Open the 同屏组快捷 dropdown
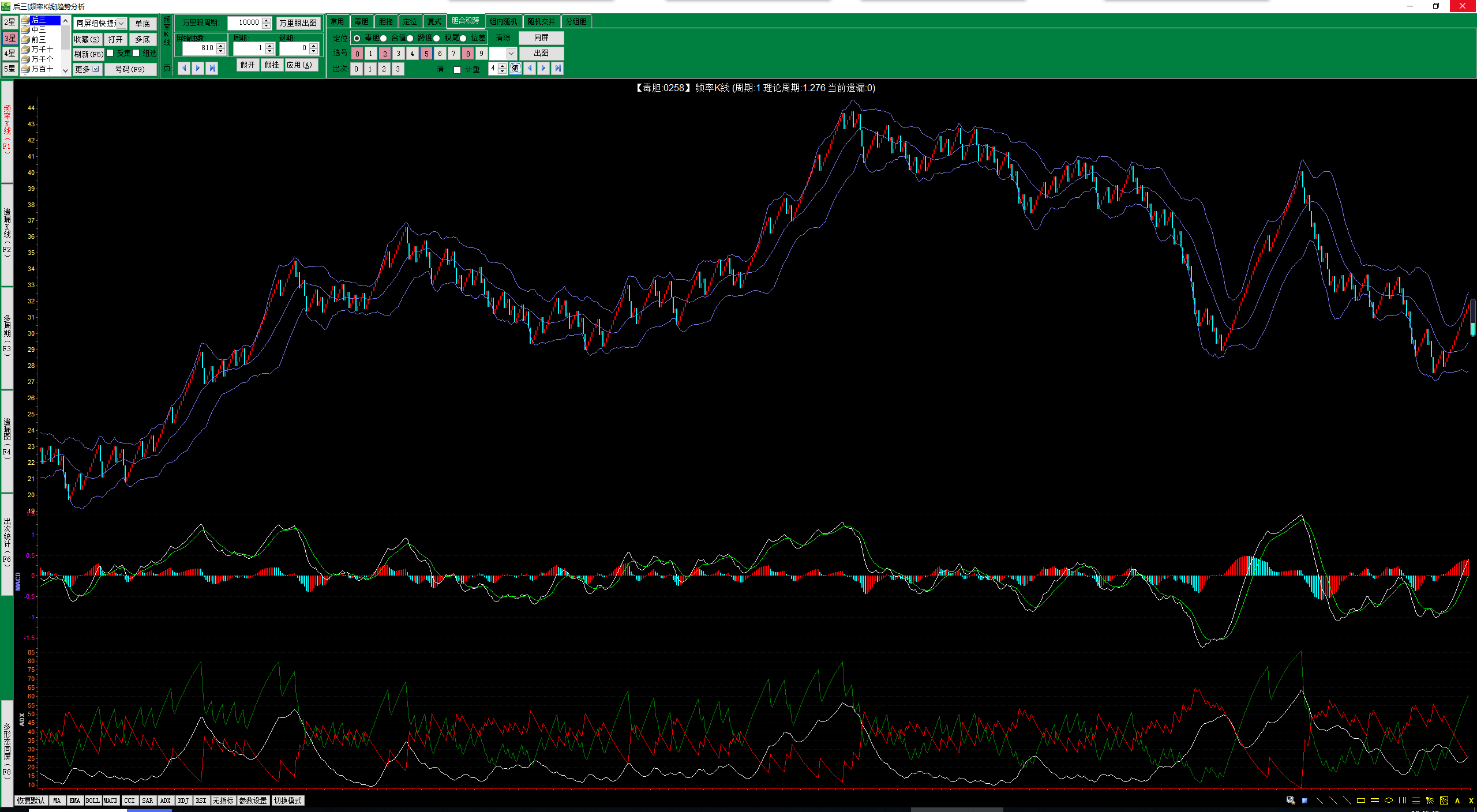Viewport: 1477px width, 812px height. [121, 24]
